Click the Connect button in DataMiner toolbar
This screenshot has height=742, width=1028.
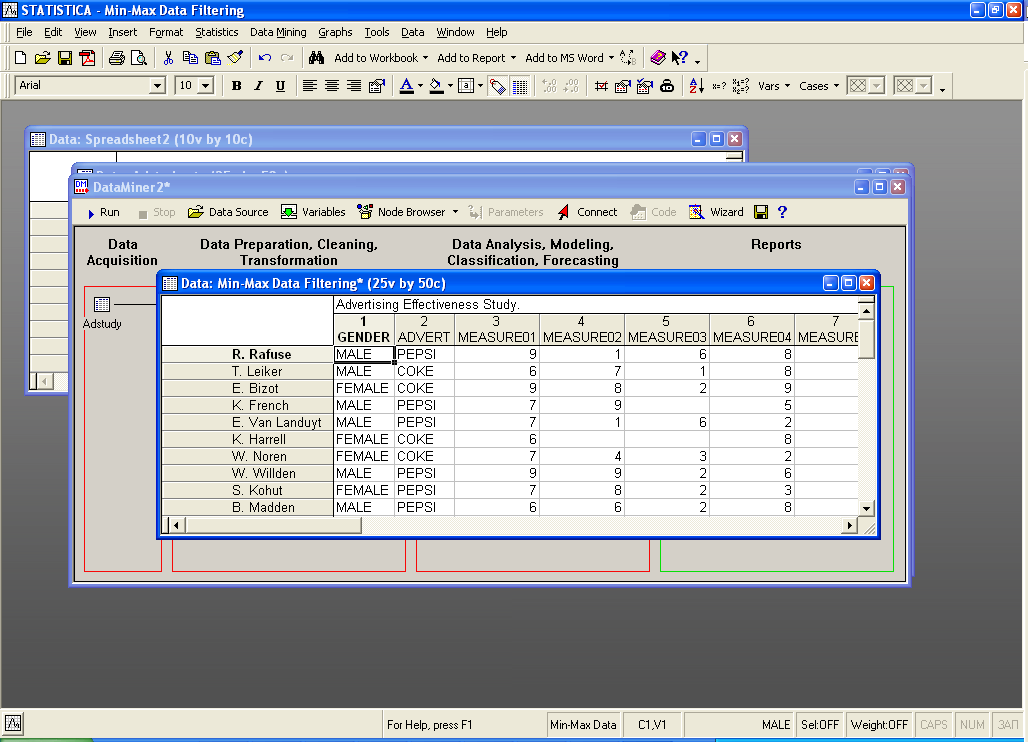point(587,212)
